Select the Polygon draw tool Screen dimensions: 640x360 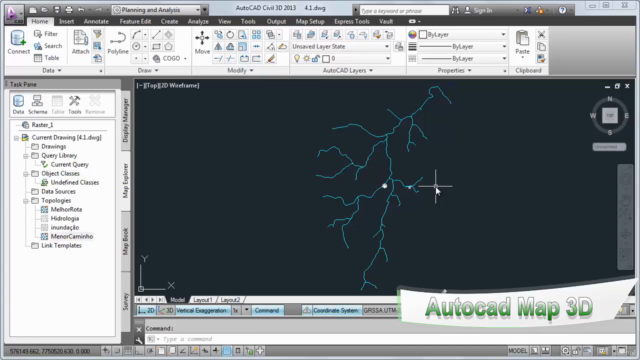[x=168, y=47]
